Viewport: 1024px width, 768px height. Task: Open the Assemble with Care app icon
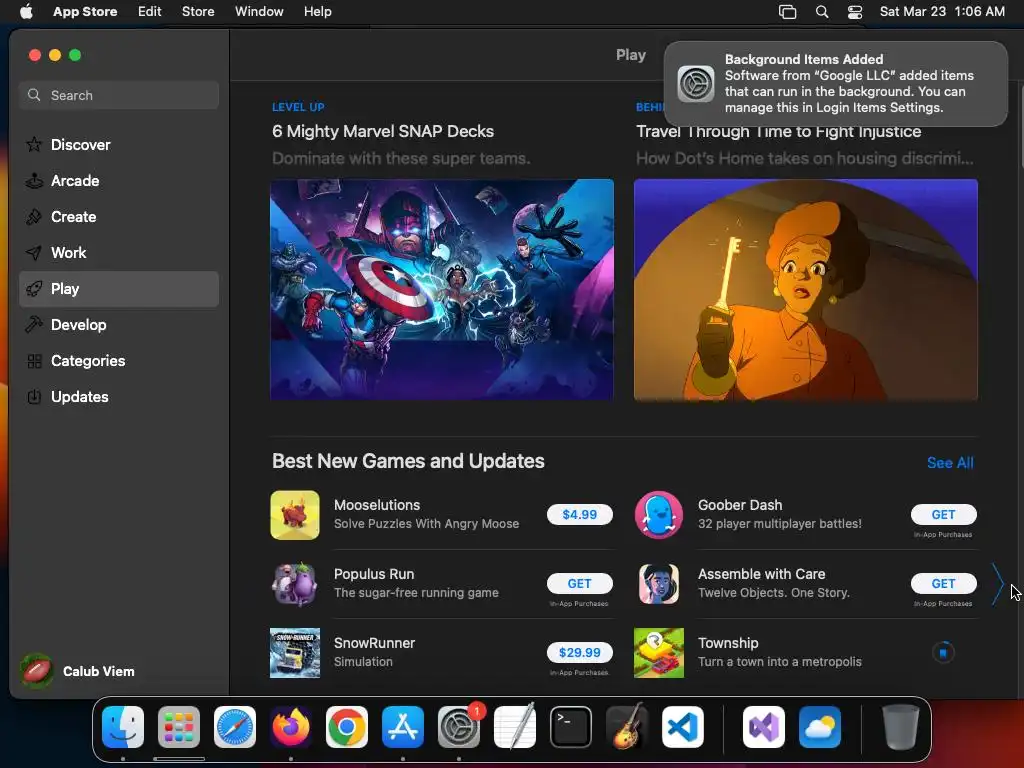click(x=659, y=584)
